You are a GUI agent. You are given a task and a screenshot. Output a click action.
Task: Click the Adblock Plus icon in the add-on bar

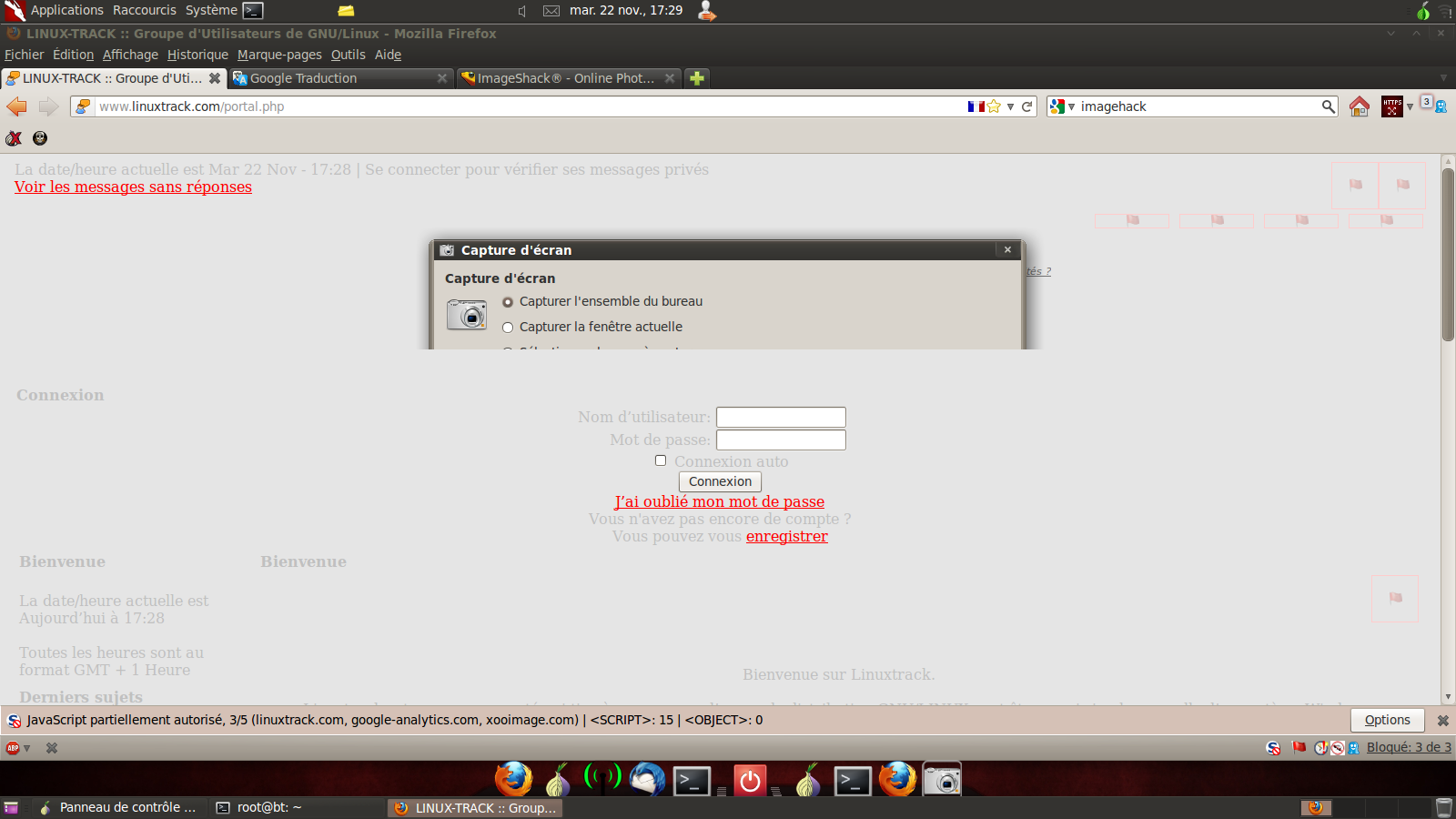coord(13,748)
